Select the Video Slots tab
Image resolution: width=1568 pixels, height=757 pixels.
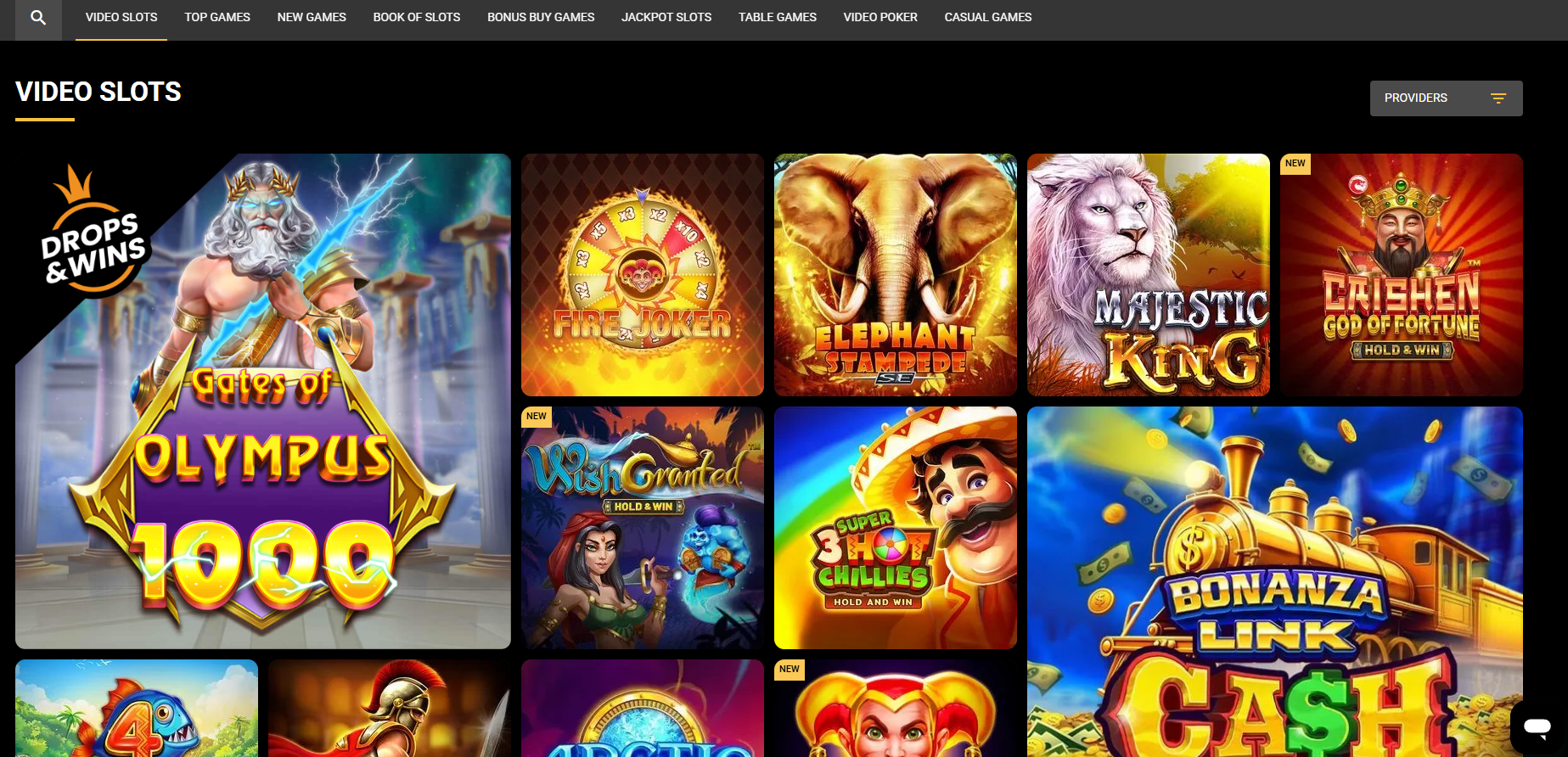[x=121, y=17]
